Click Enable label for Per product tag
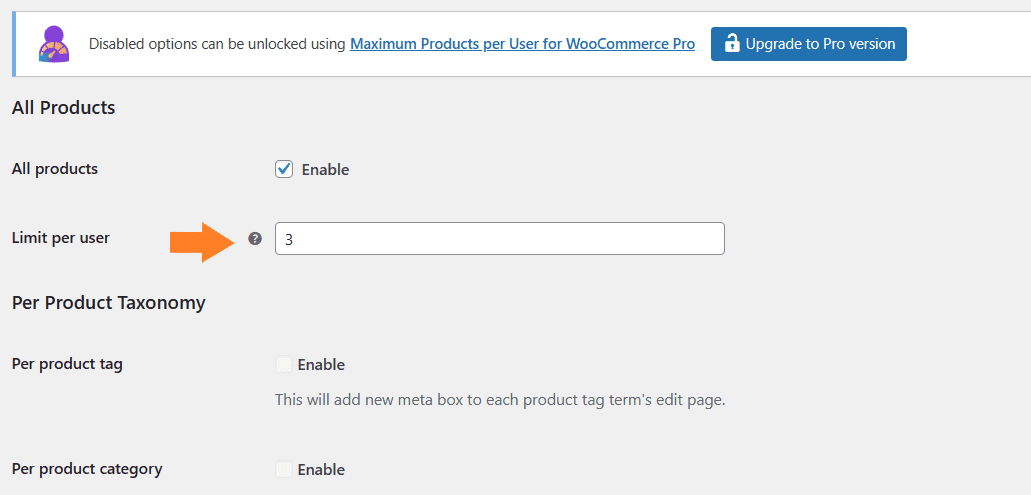The height and width of the screenshot is (495, 1031). click(321, 364)
